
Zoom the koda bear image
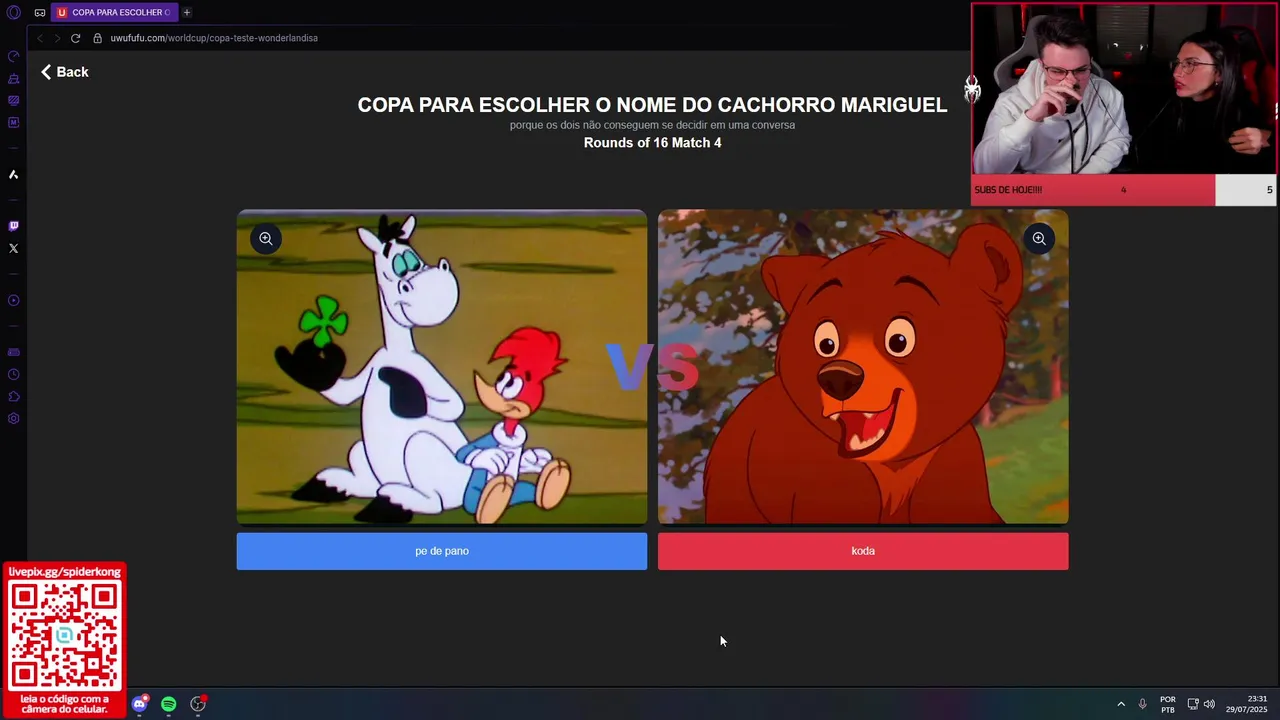pos(1039,238)
